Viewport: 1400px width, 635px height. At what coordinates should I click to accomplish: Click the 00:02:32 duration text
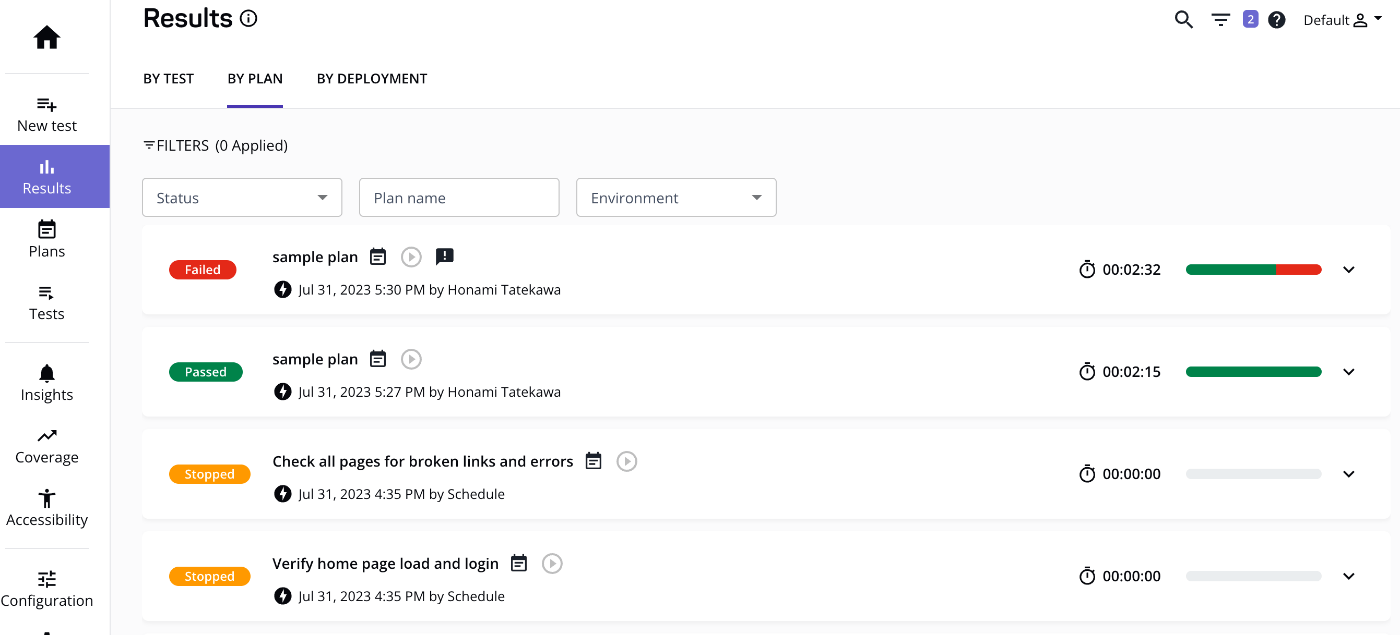click(1132, 270)
